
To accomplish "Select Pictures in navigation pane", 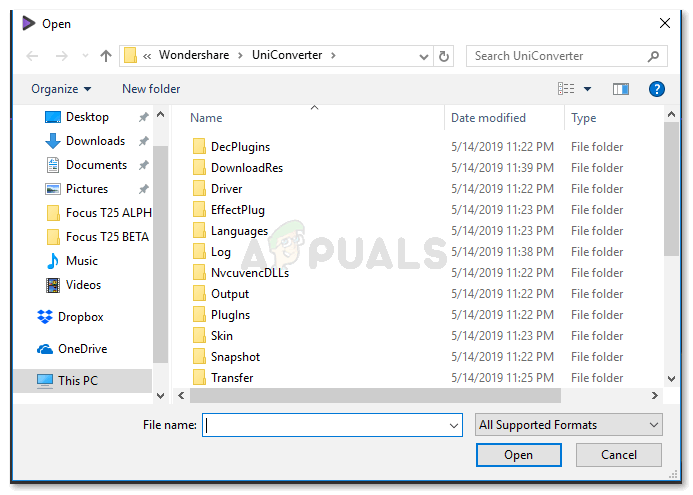I will coord(87,189).
